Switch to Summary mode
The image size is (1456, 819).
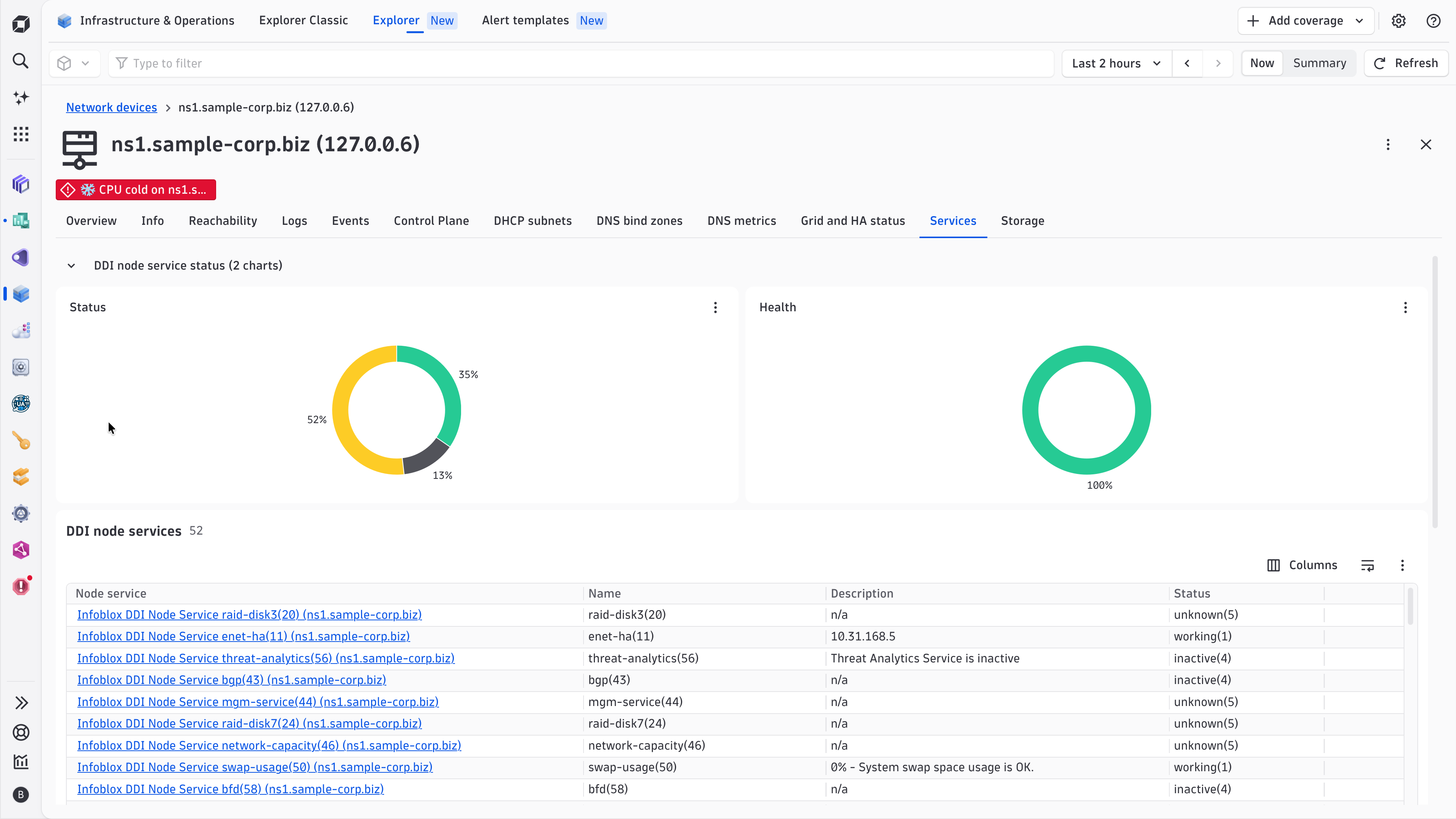click(x=1319, y=63)
